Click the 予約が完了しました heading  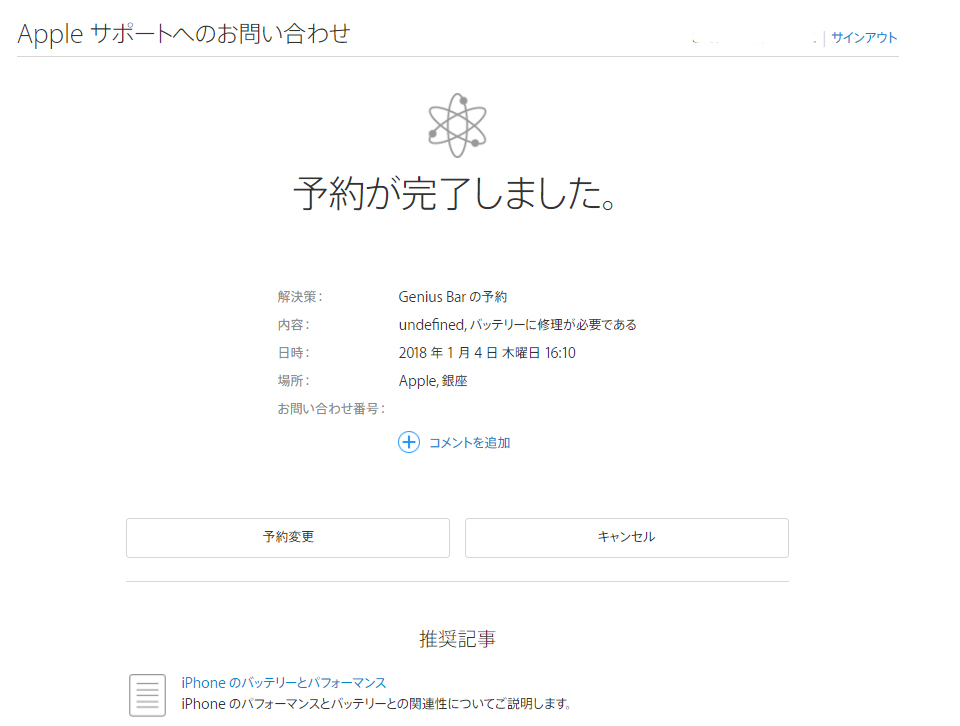point(454,193)
